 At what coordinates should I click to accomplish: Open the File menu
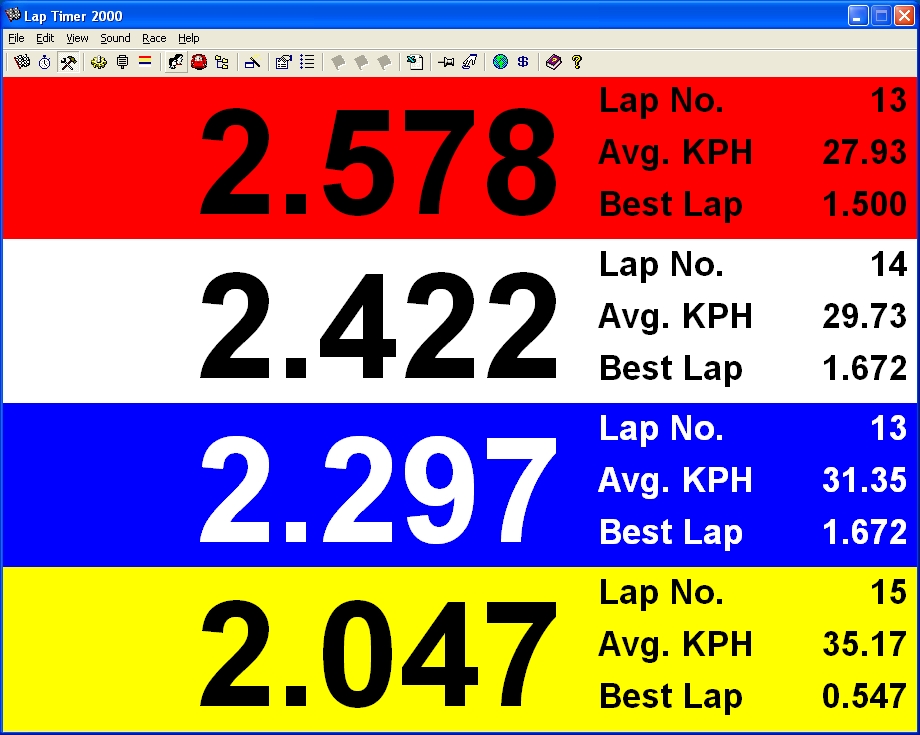point(16,38)
